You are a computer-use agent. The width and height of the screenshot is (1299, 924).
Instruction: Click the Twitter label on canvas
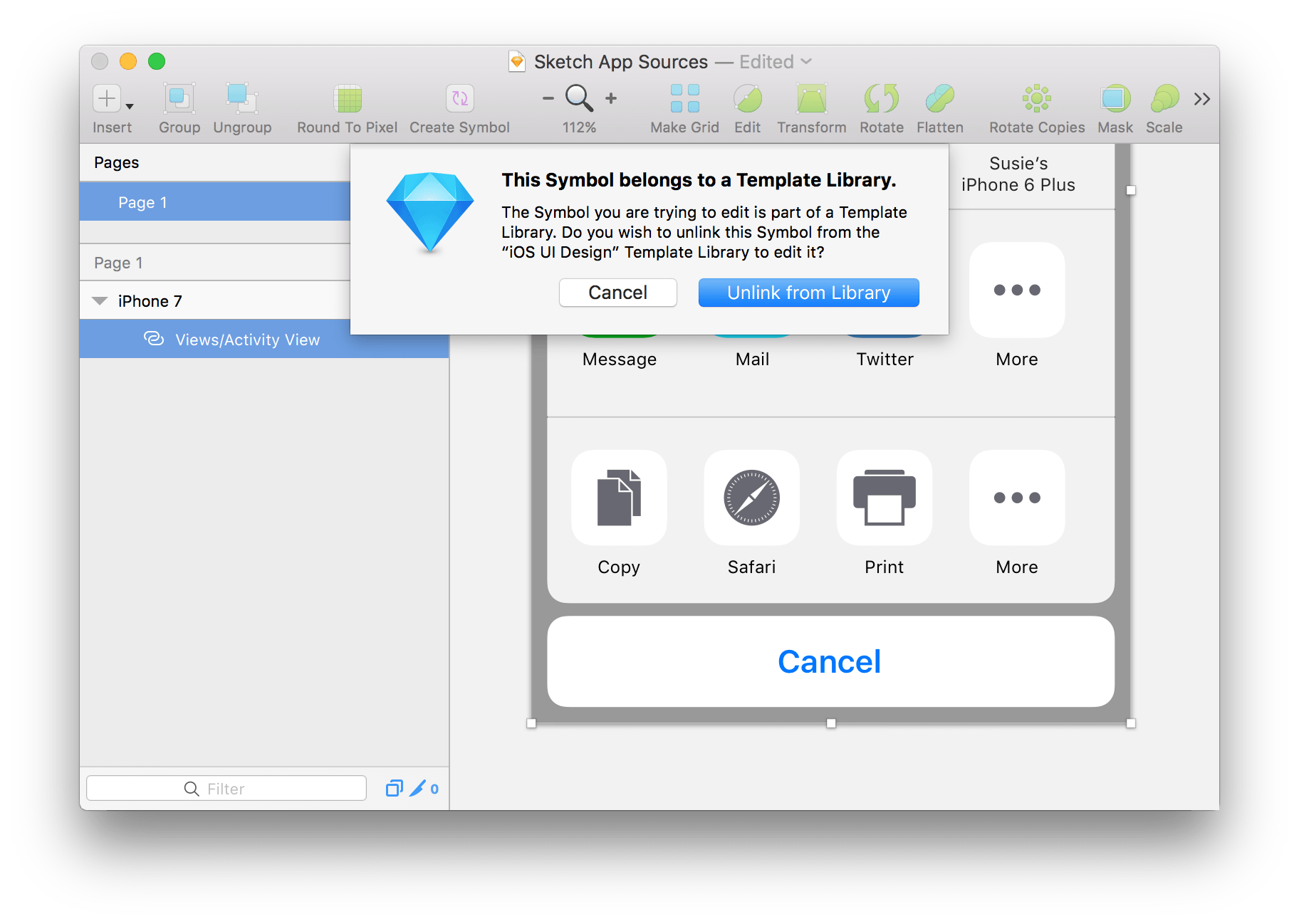click(885, 359)
